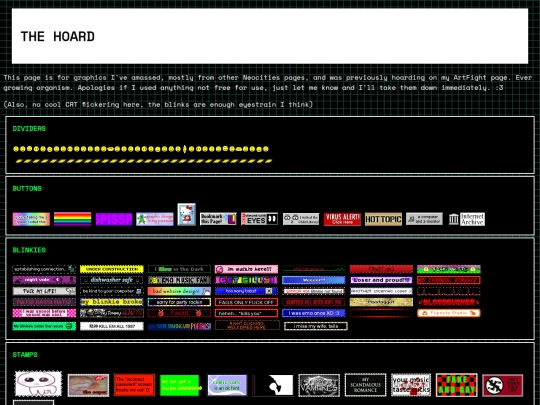
Task: Click the 'be kind to your computer' blinkie
Action: pos(112,291)
